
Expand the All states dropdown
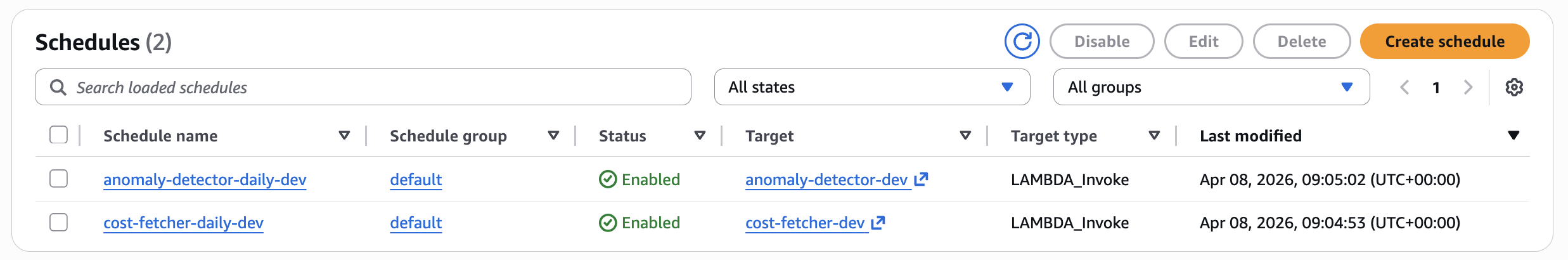click(x=871, y=88)
